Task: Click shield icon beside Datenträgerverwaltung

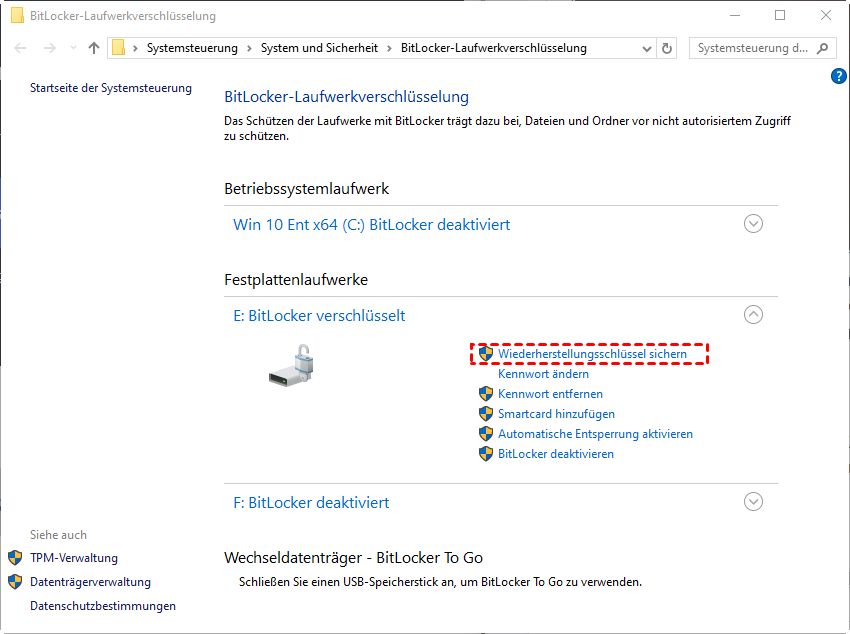Action: pyautogui.click(x=15, y=581)
